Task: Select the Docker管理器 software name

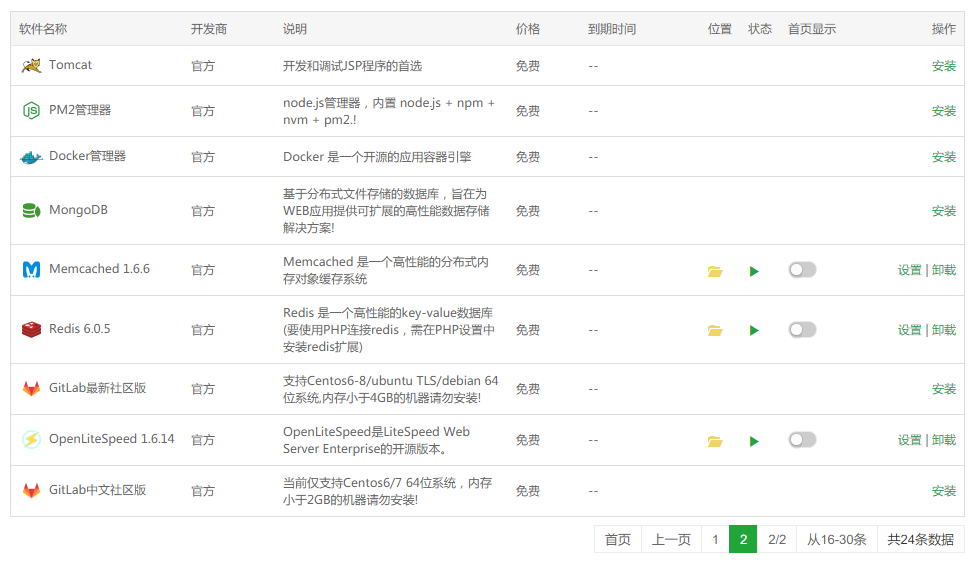Action: pyautogui.click(x=88, y=156)
